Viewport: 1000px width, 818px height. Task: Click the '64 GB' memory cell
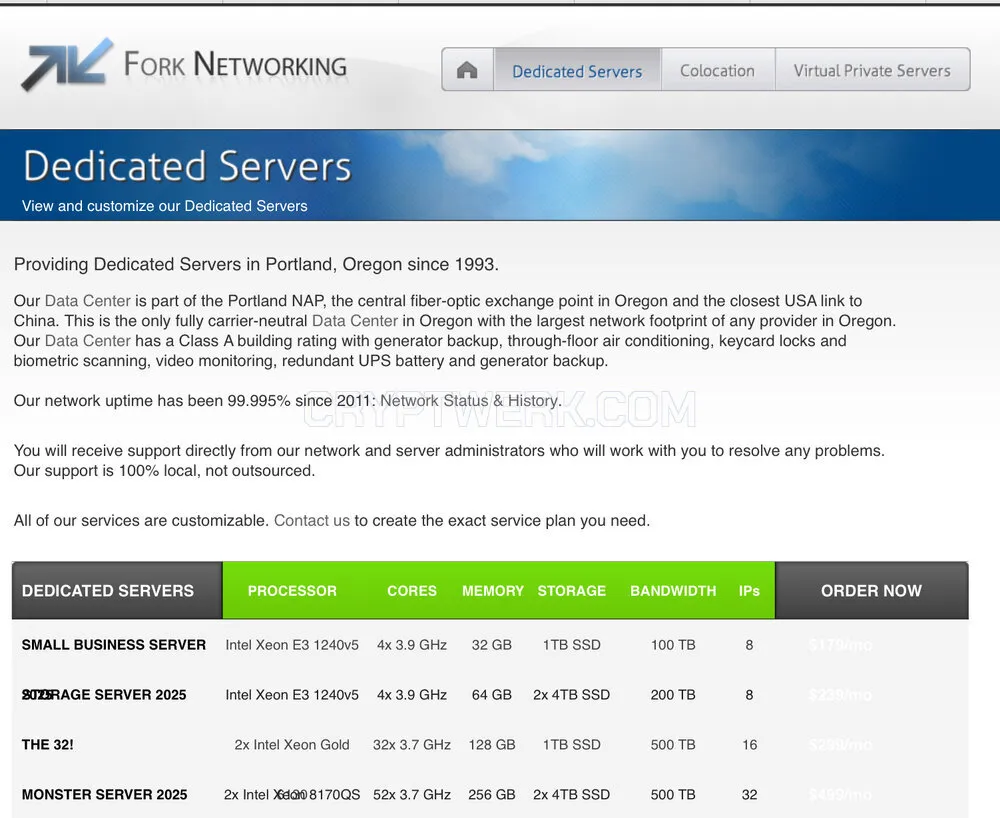[x=492, y=695]
